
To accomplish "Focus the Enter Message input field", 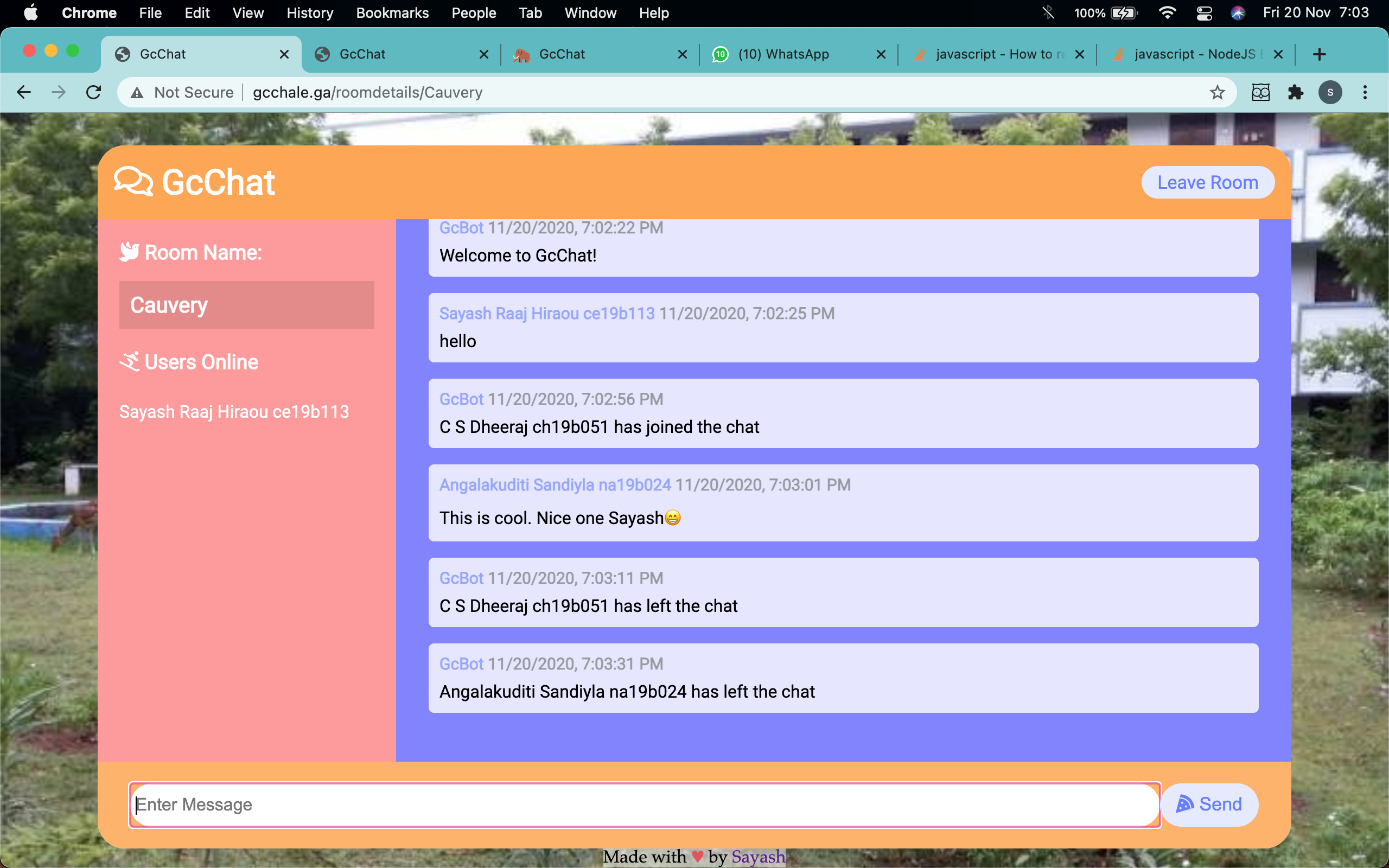I will pos(643,805).
